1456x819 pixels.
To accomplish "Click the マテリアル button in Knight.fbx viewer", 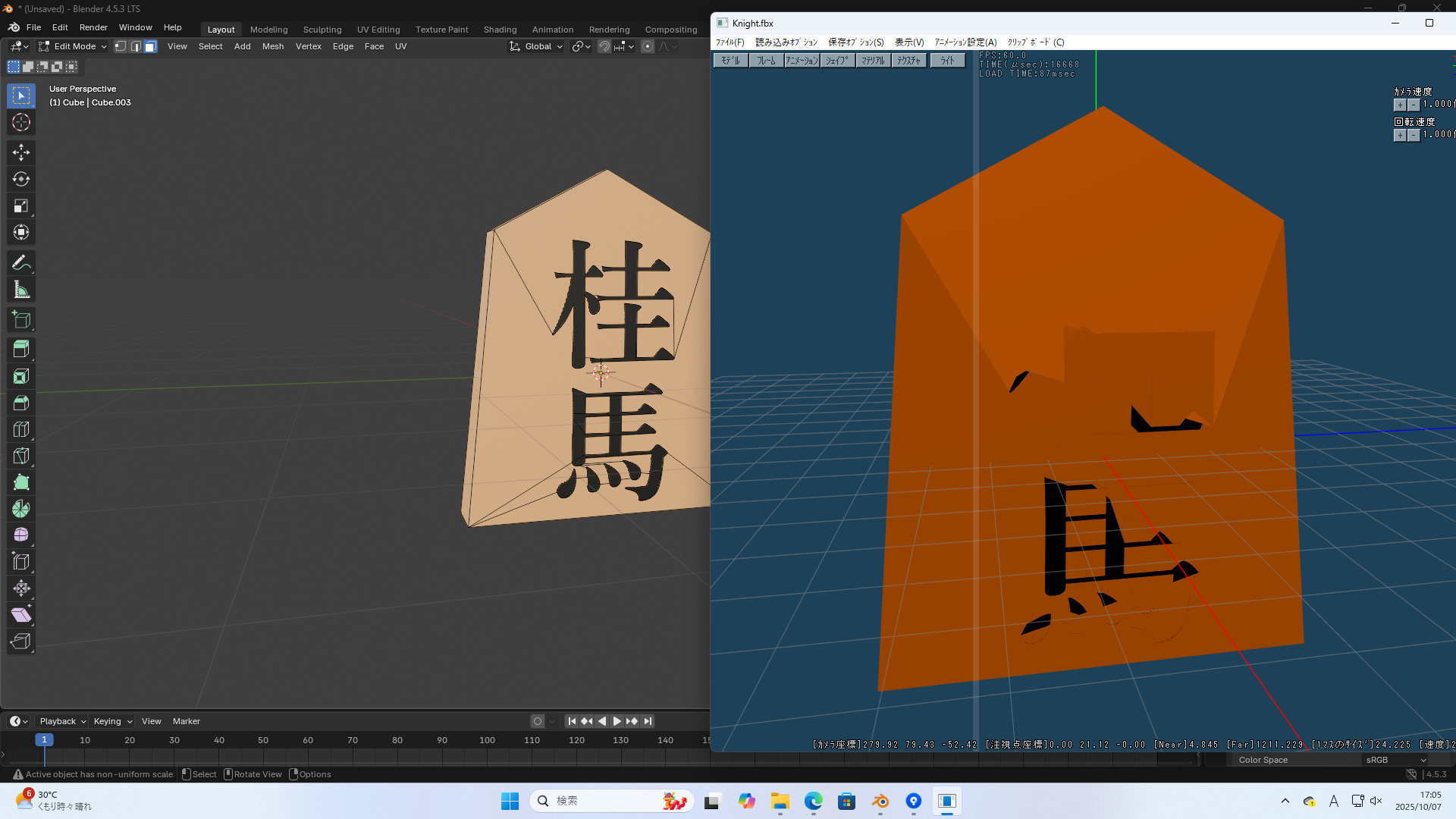I will pyautogui.click(x=873, y=61).
